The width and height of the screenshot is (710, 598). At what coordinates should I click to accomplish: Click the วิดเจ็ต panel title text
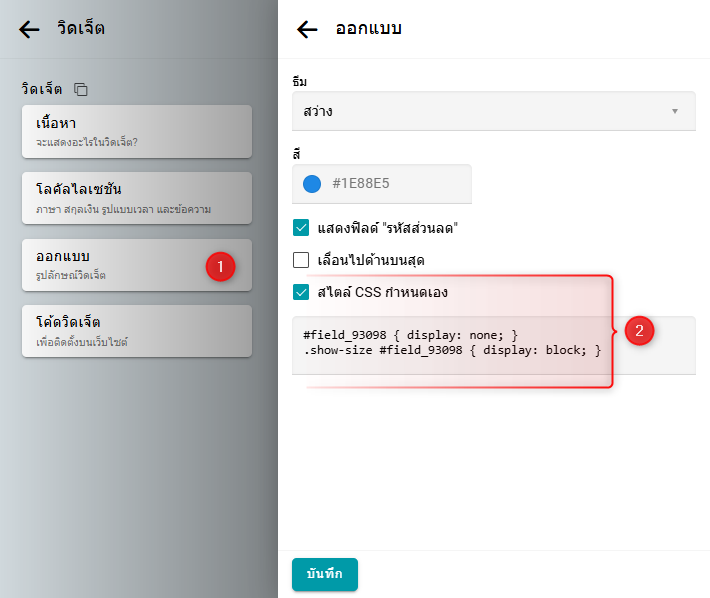(80, 29)
